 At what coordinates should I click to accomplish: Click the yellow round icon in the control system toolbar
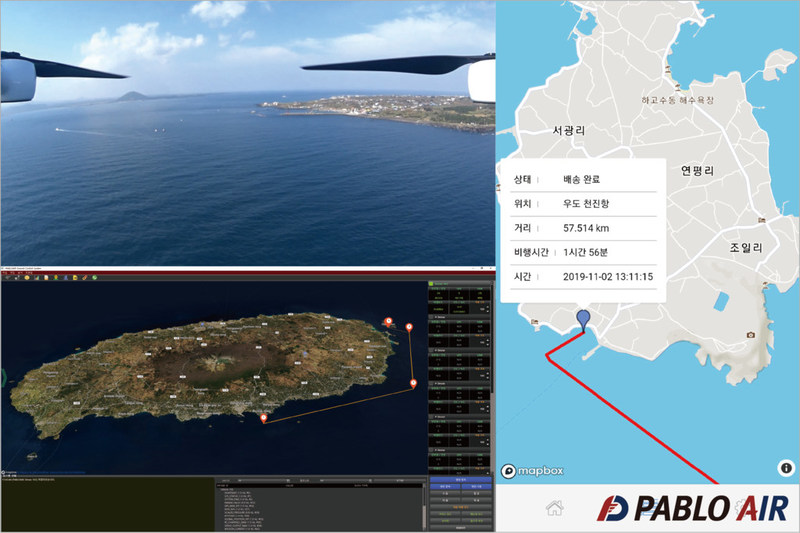pos(27,277)
